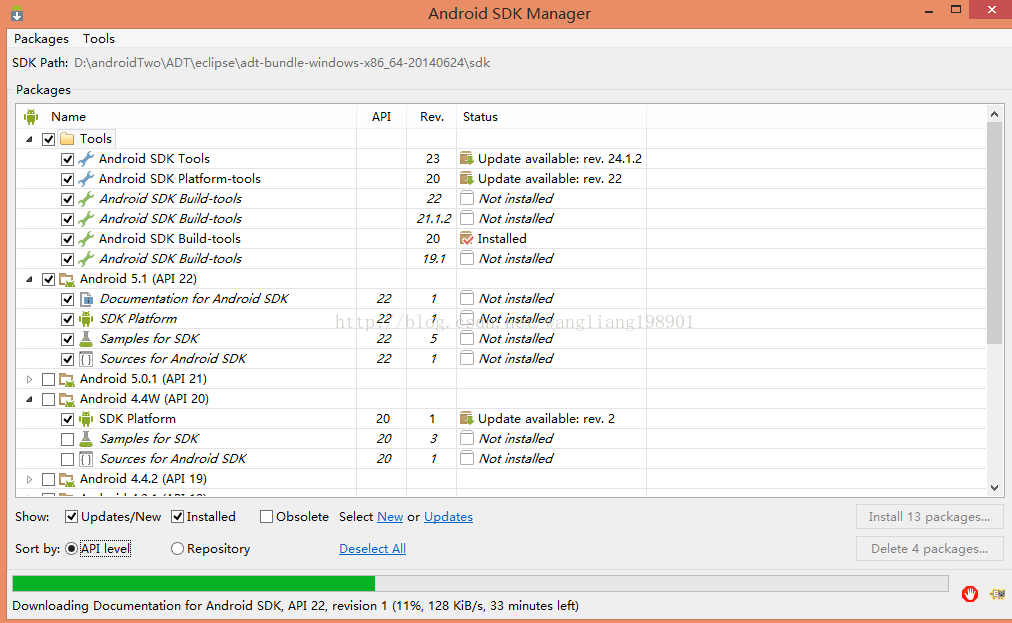Image resolution: width=1012 pixels, height=623 pixels.
Task: Click the Tools folder icon
Action: pos(67,139)
